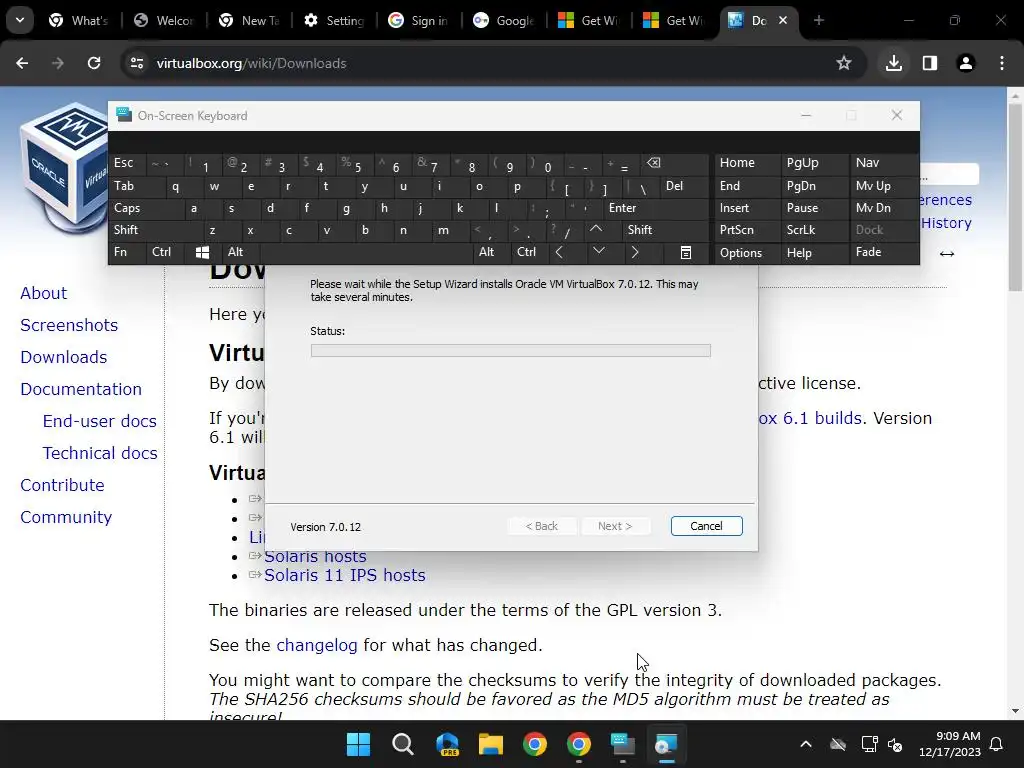
Task: Open the Chrome downloads tray icon
Action: [894, 63]
